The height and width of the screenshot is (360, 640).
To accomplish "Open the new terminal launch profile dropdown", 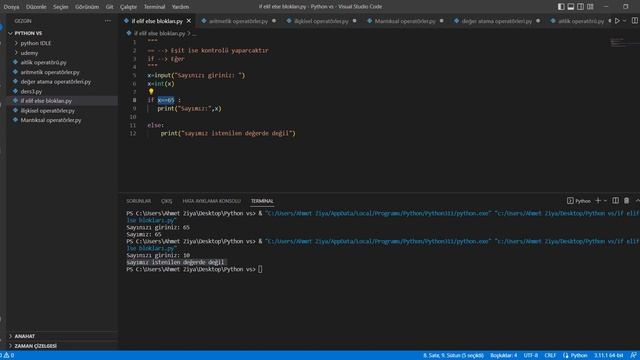I will [x=605, y=201].
